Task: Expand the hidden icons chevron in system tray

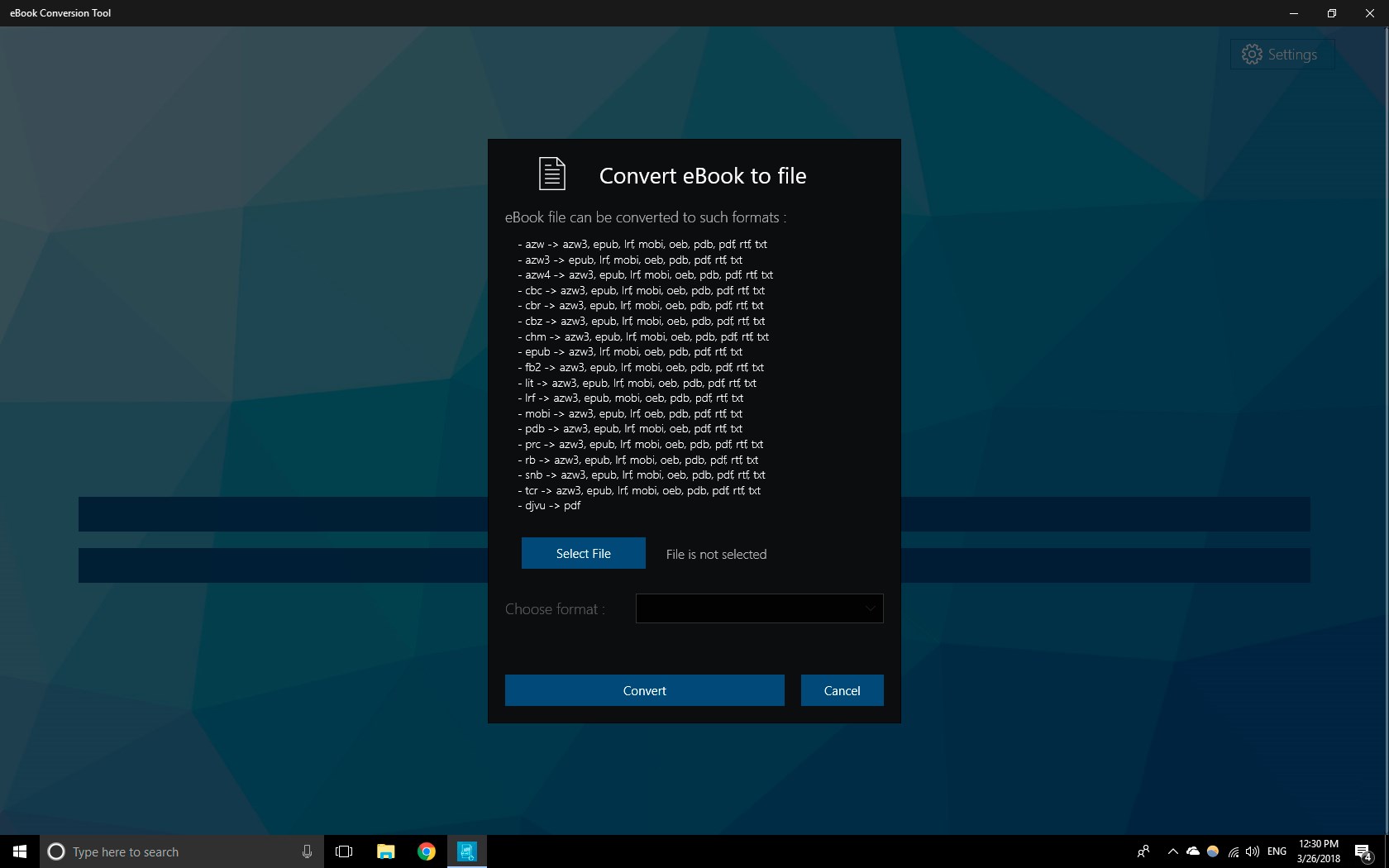Action: pos(1172,851)
